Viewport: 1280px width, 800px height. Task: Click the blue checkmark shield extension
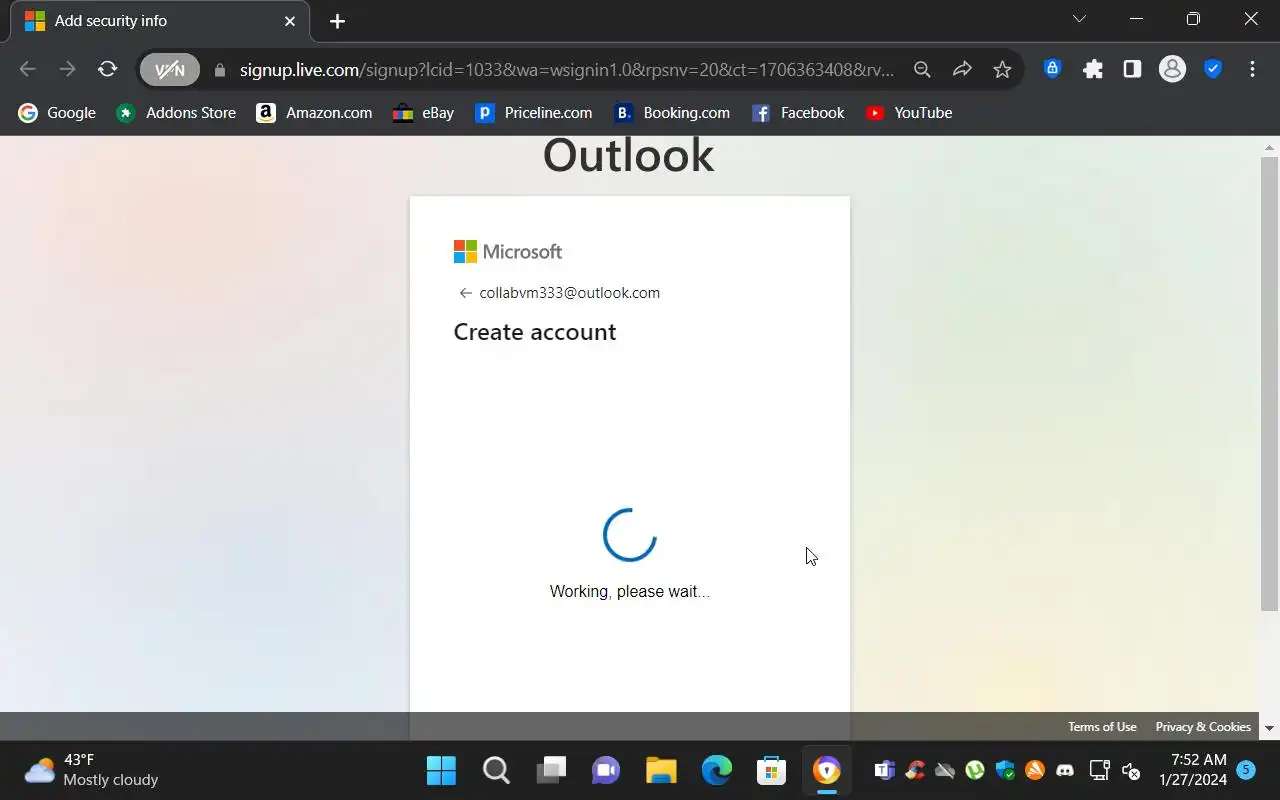(x=1212, y=69)
